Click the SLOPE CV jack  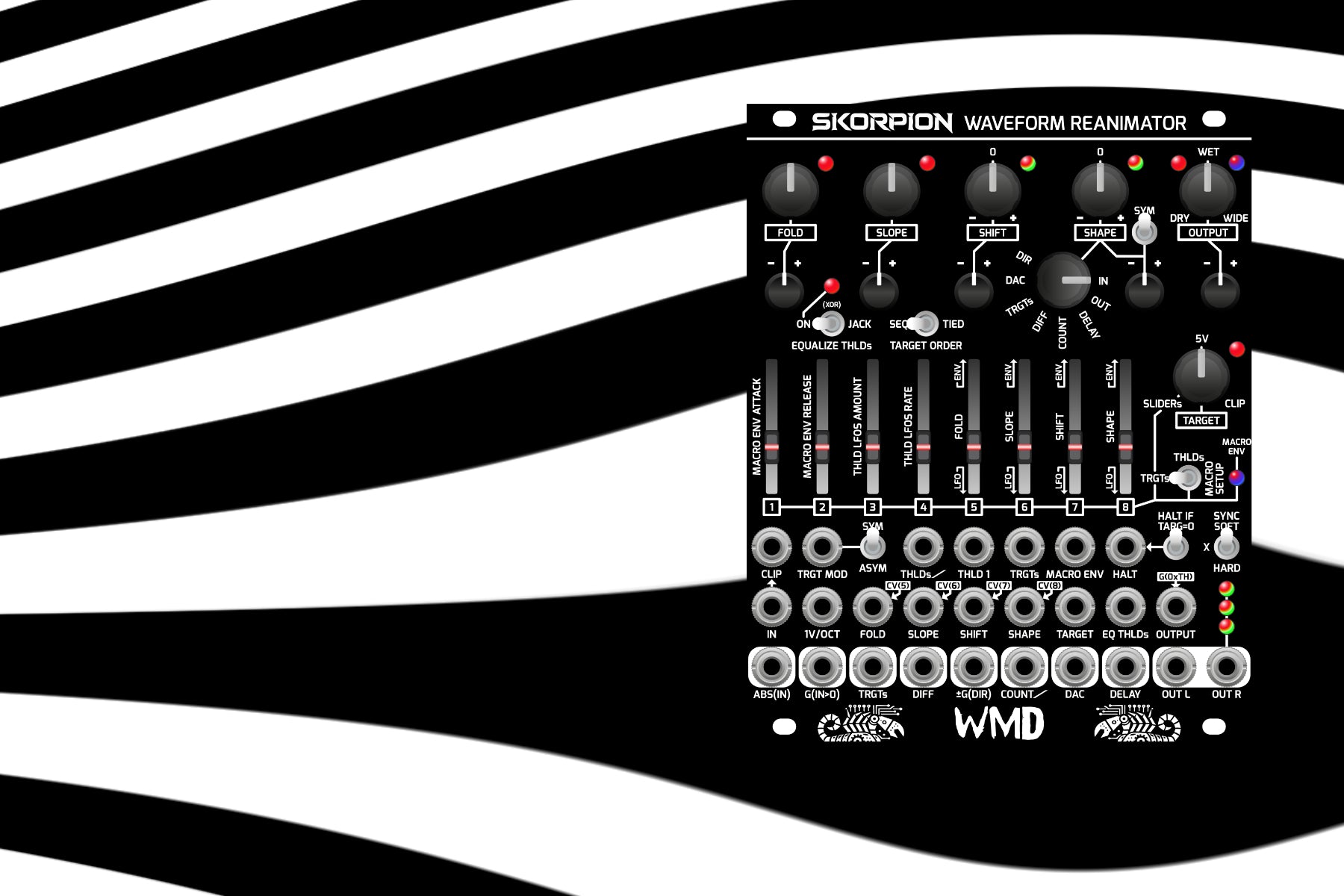coord(923,608)
